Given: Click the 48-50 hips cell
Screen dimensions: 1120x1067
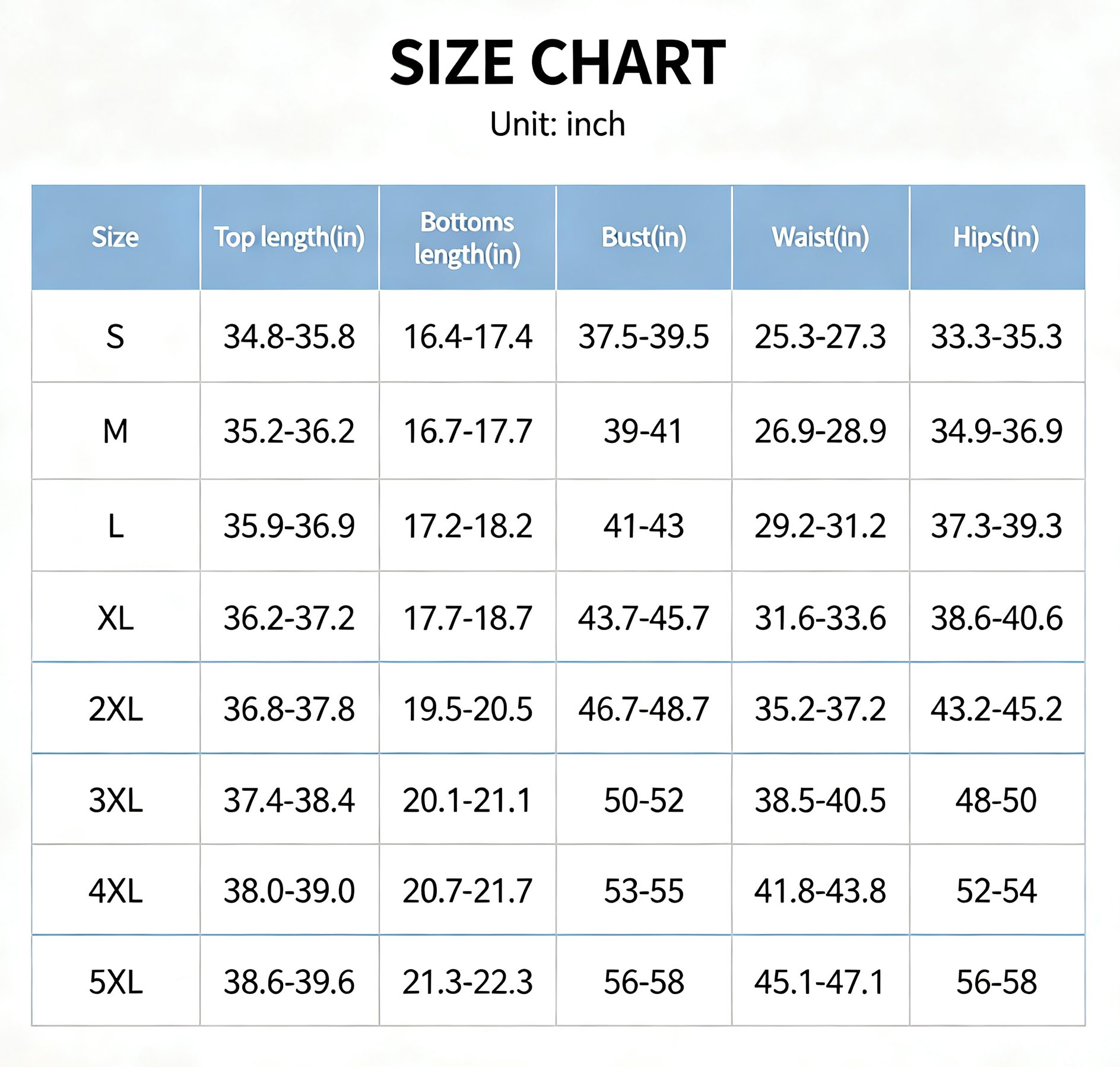Looking at the screenshot, I should 997,800.
